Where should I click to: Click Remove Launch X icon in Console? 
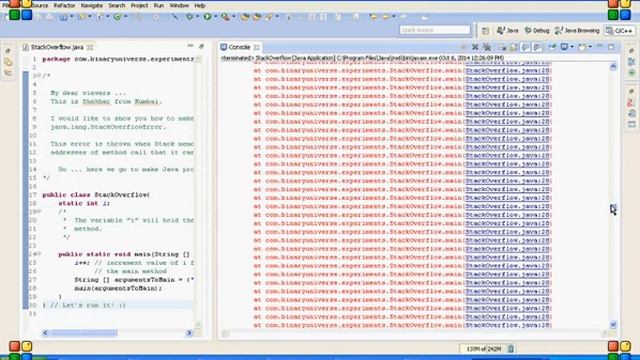(475, 47)
